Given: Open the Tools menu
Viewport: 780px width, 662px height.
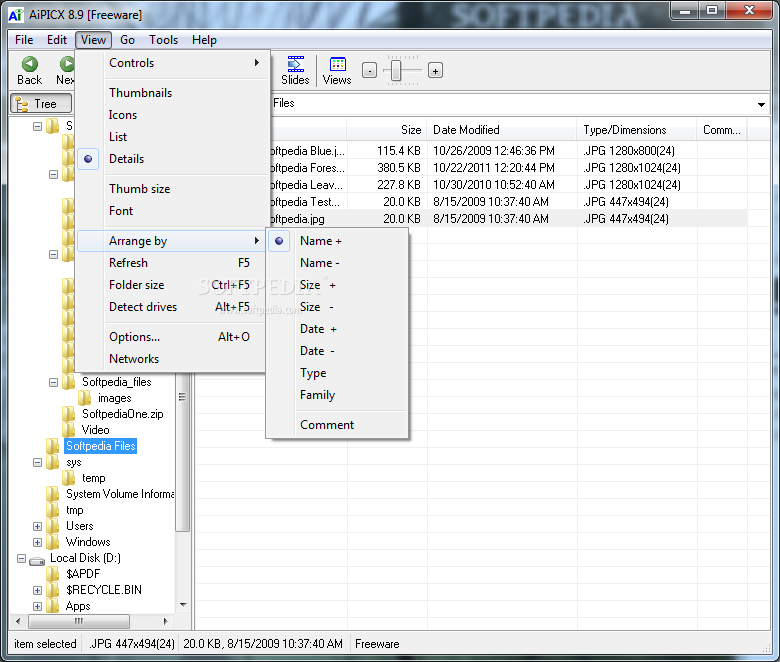Looking at the screenshot, I should tap(163, 40).
